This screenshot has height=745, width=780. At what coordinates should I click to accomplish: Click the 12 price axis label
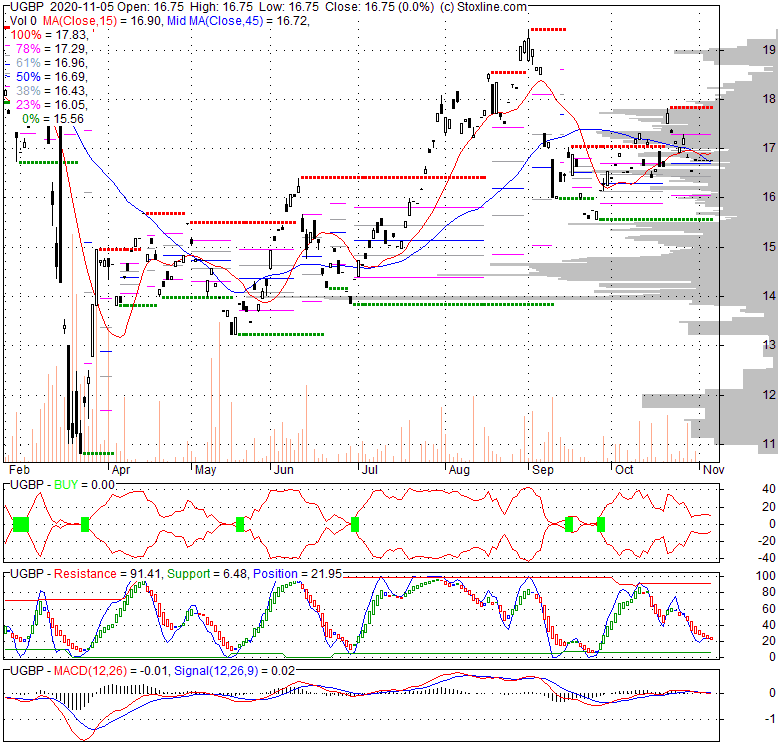coord(769,394)
